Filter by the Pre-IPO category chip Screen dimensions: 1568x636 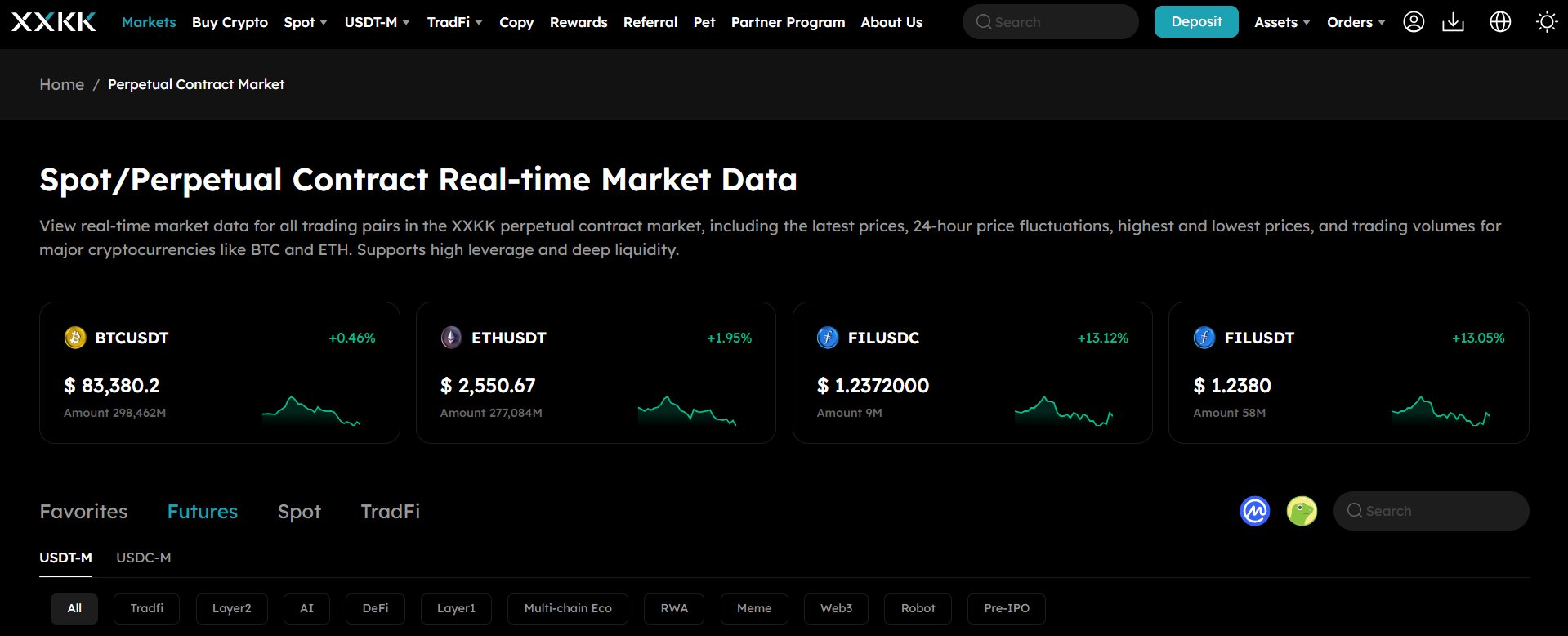coord(1007,608)
